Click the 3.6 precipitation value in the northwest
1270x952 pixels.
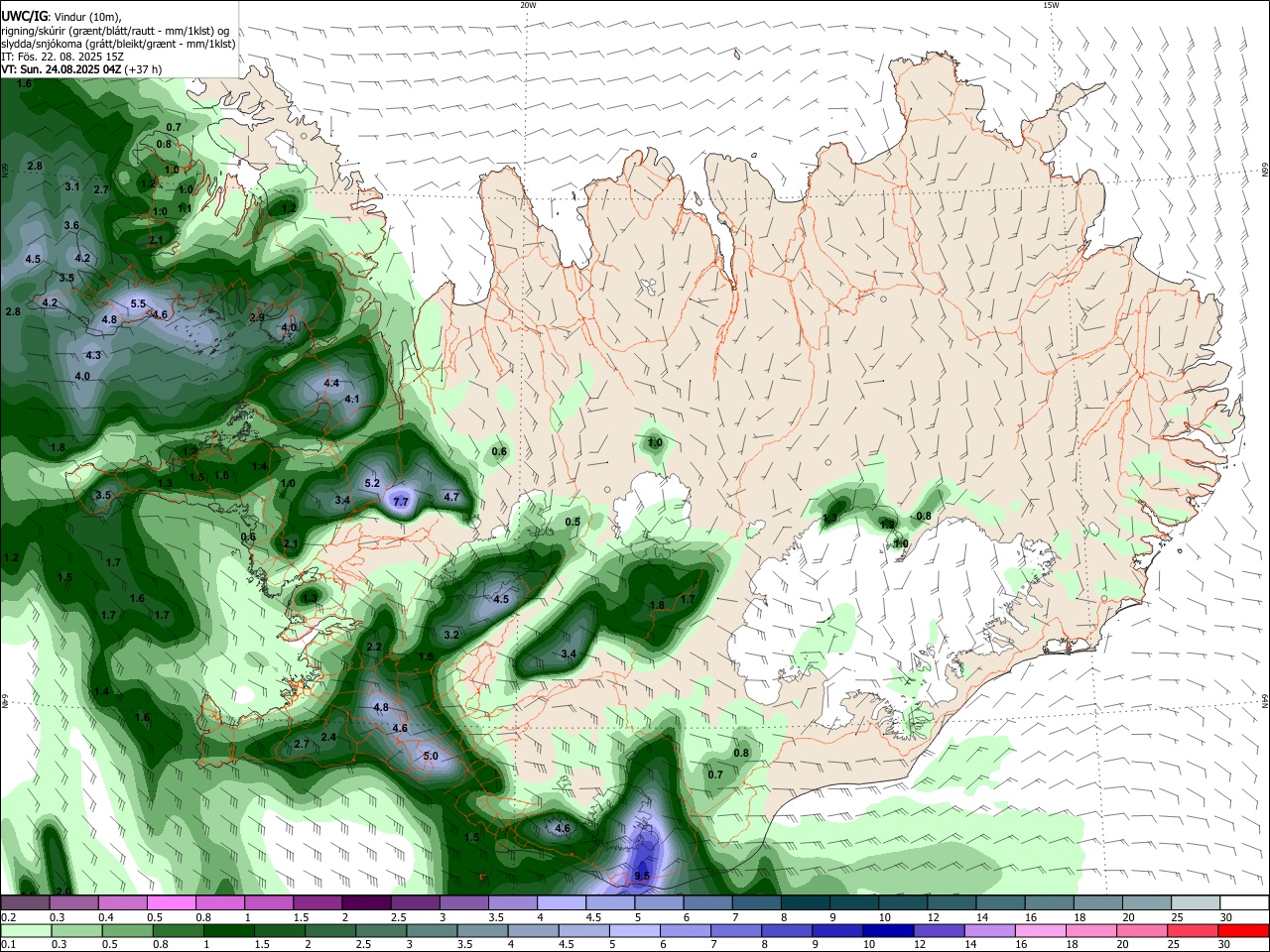coord(71,226)
